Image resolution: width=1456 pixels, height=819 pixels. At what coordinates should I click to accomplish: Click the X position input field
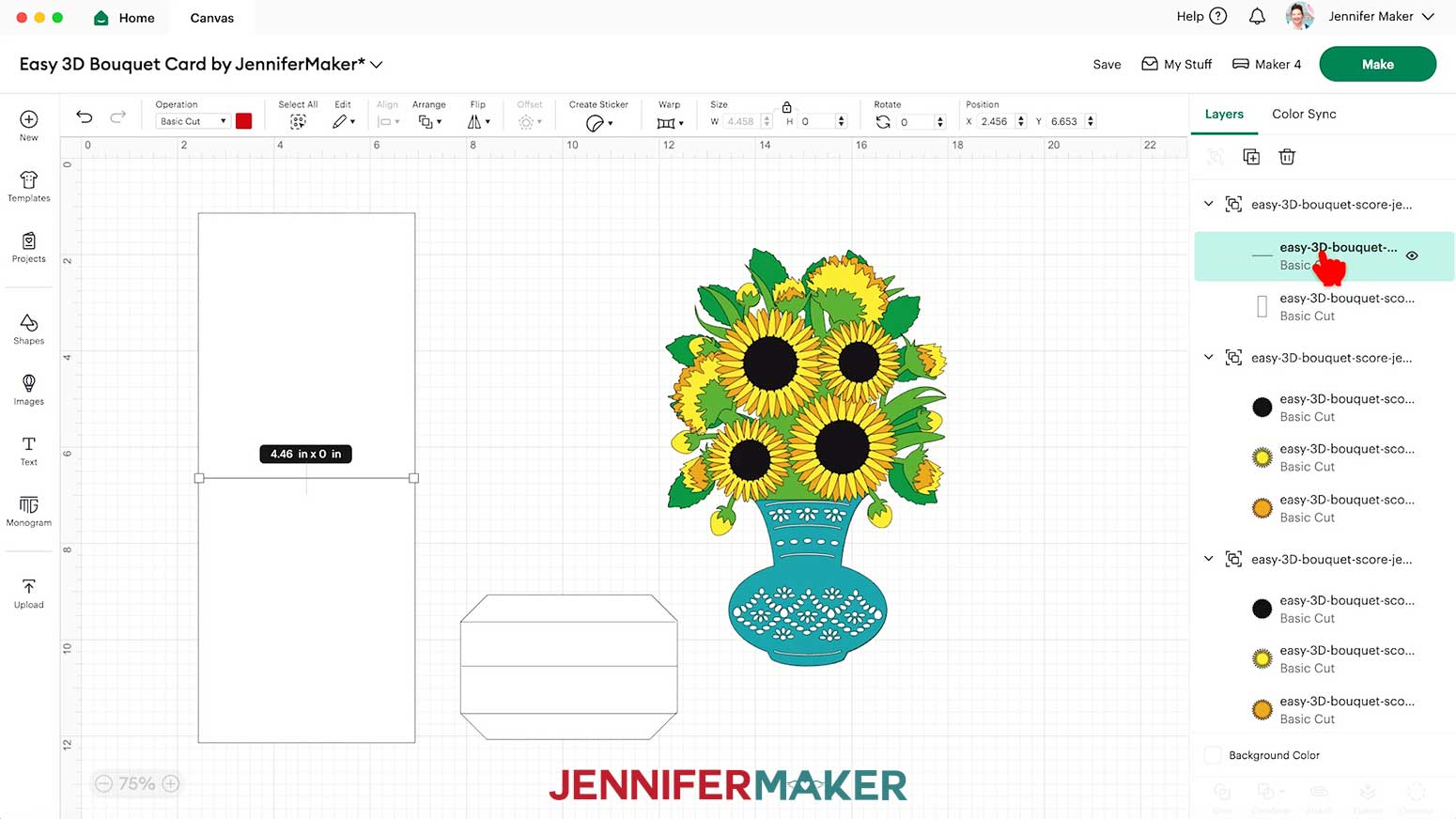click(996, 121)
